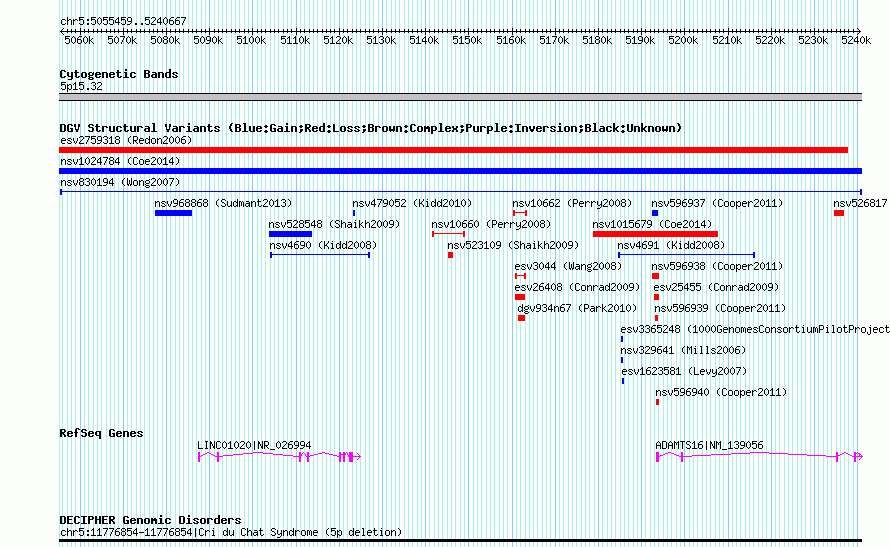Viewport: 890px width, 547px height.
Task: Click the 5100k ruler tick label
Action: click(x=251, y=40)
